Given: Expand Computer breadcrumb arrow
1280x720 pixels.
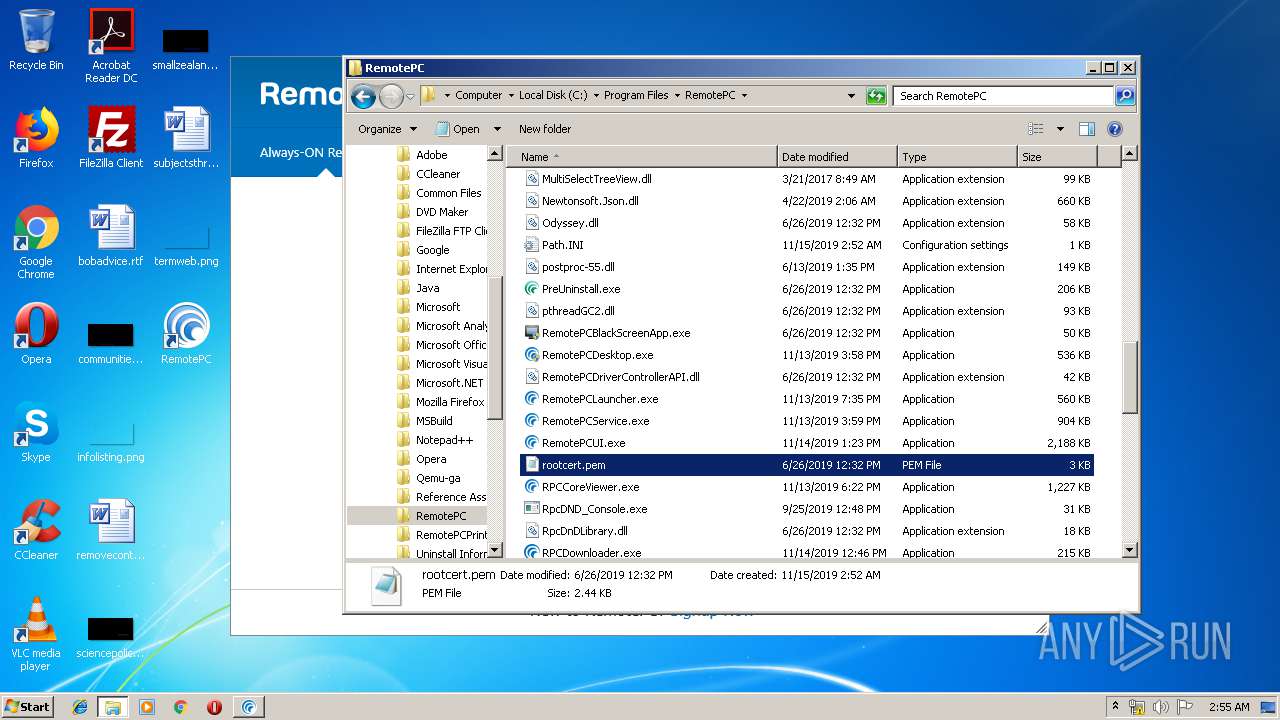Looking at the screenshot, I should pyautogui.click(x=511, y=96).
